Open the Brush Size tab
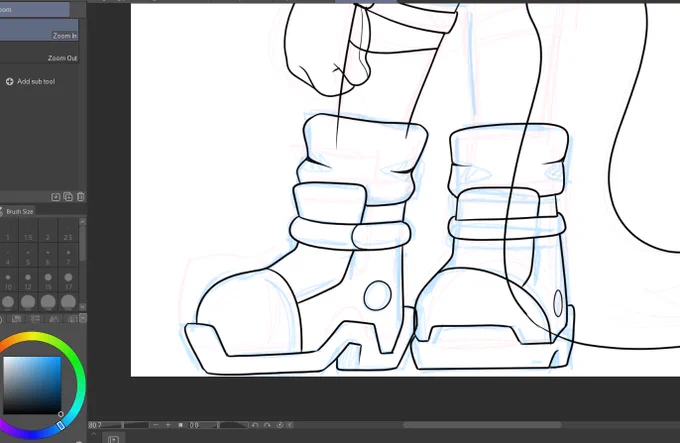 (18, 212)
